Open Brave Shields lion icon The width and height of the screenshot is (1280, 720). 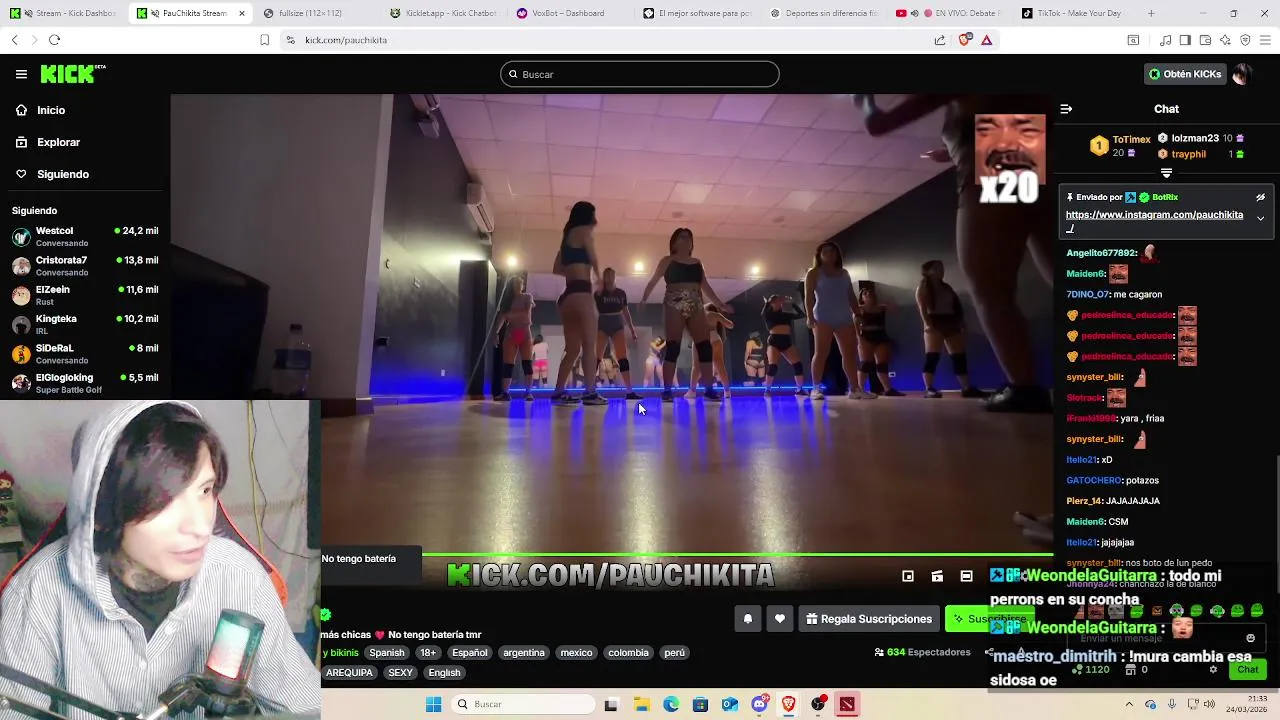coord(964,40)
